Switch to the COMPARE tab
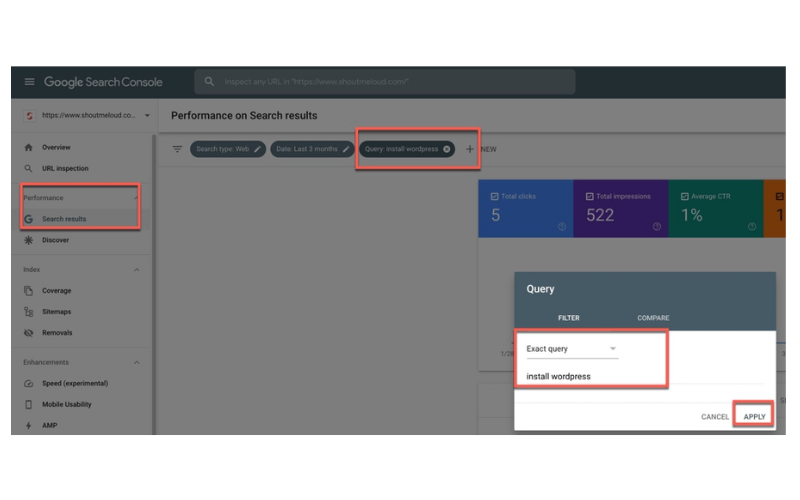 653,318
